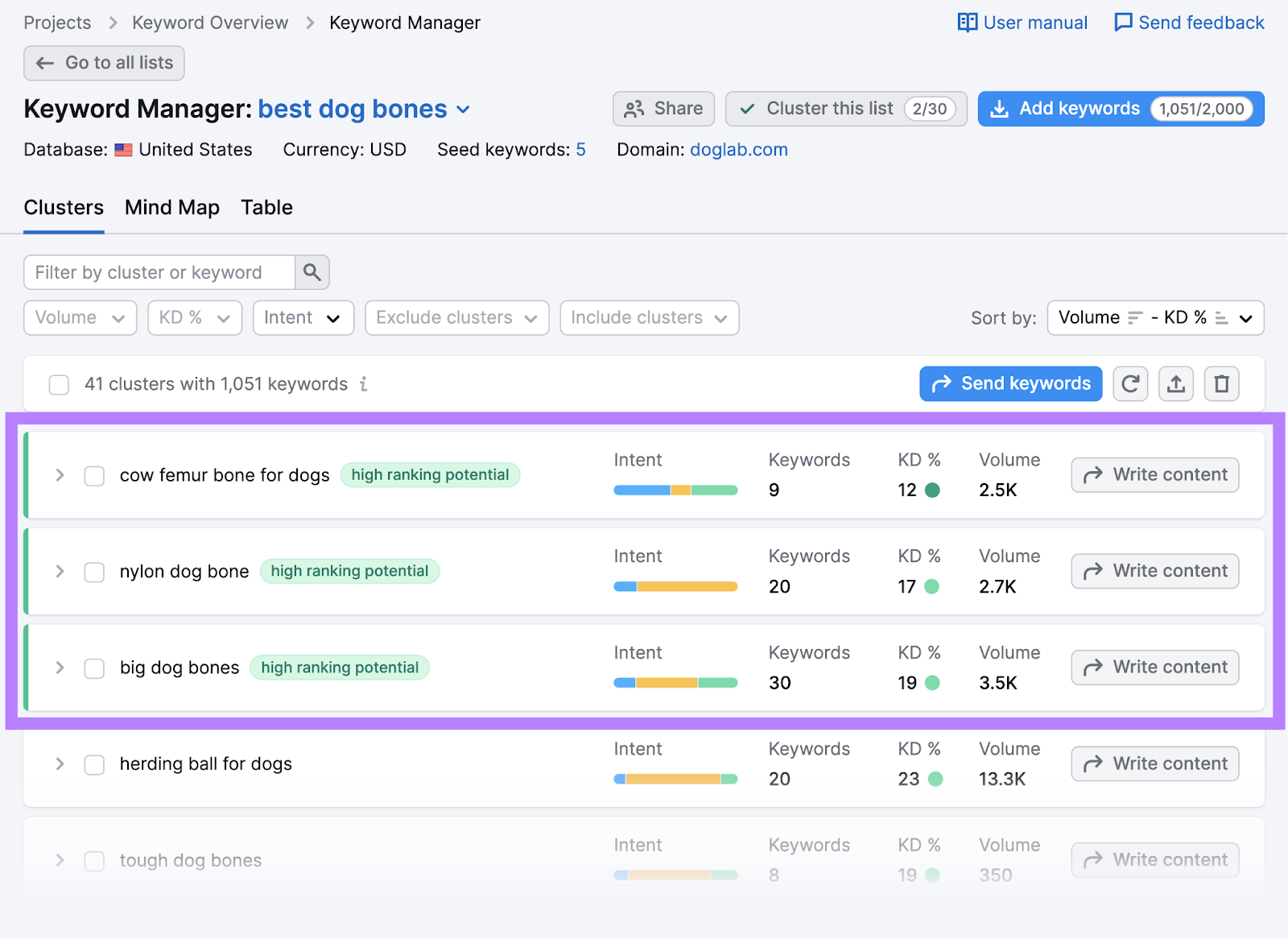Click the United States flag icon
The width and height of the screenshot is (1288, 939).
(x=123, y=150)
